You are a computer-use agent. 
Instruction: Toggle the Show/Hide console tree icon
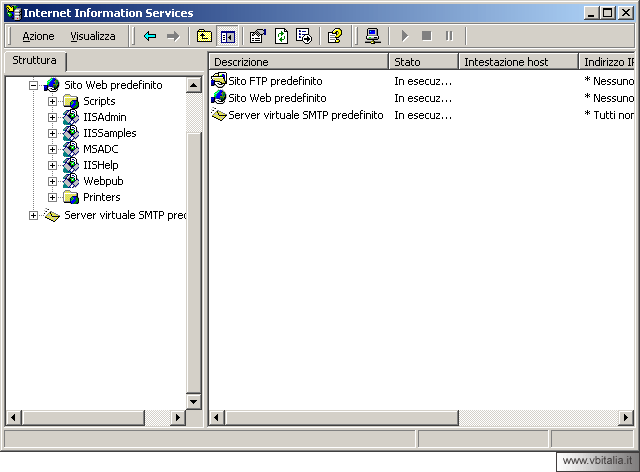point(227,37)
